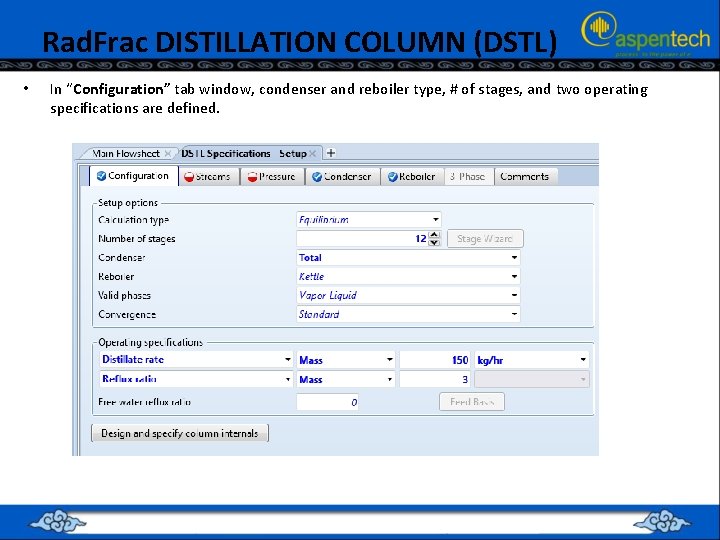
Task: Click the reflux ratio value 3
Action: click(435, 379)
